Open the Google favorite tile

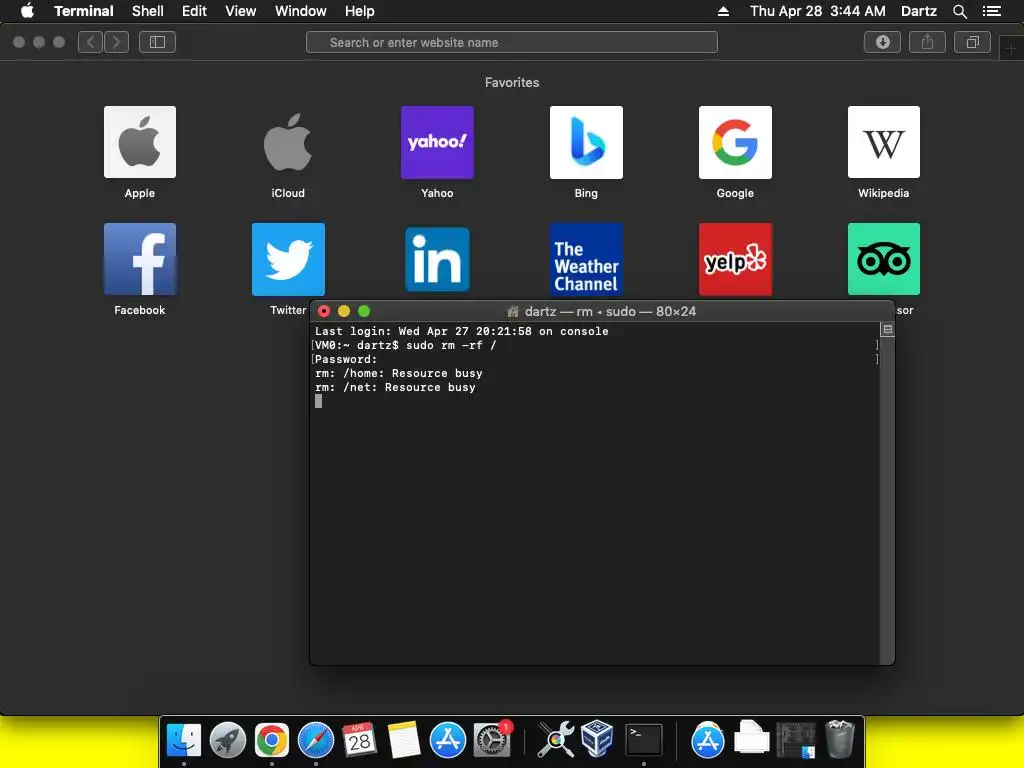coord(735,142)
